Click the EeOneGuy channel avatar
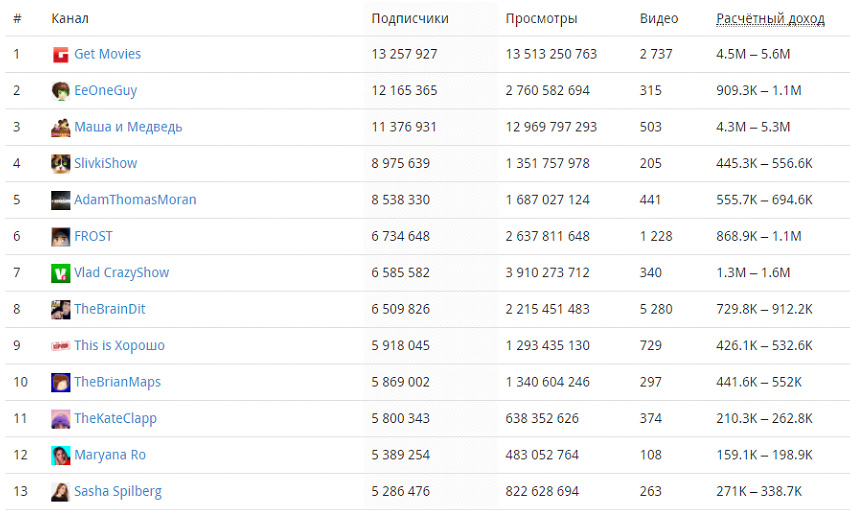850x510 pixels. [x=61, y=91]
